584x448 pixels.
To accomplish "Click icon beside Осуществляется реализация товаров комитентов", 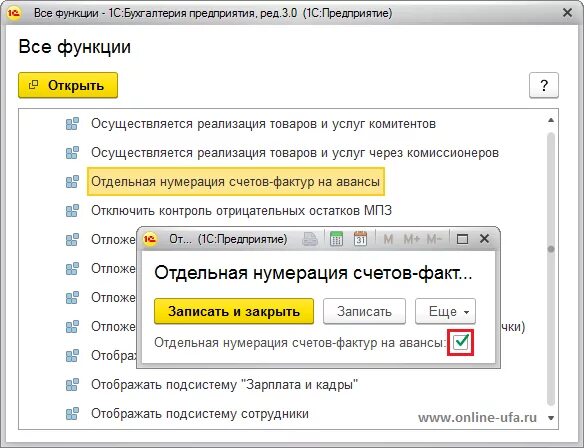I will (72, 124).
